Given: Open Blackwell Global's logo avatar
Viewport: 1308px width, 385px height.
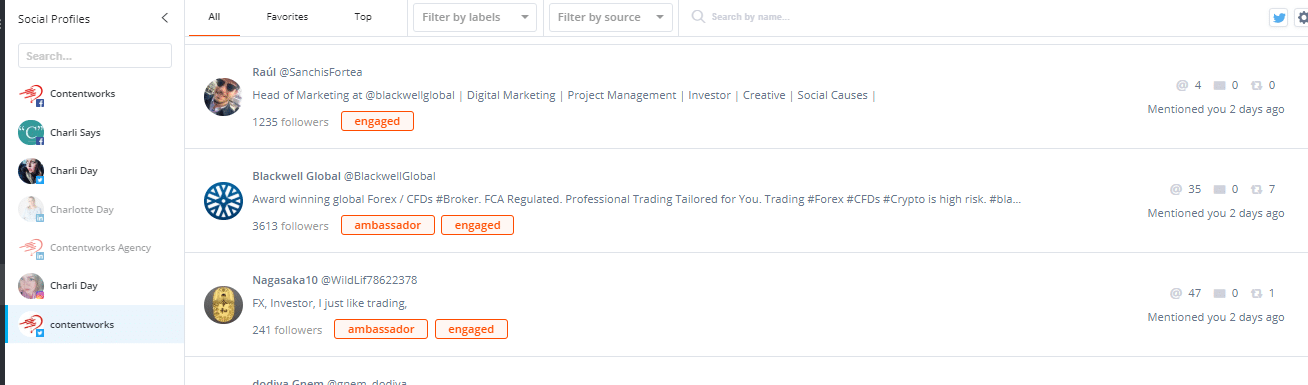Looking at the screenshot, I should coord(223,200).
